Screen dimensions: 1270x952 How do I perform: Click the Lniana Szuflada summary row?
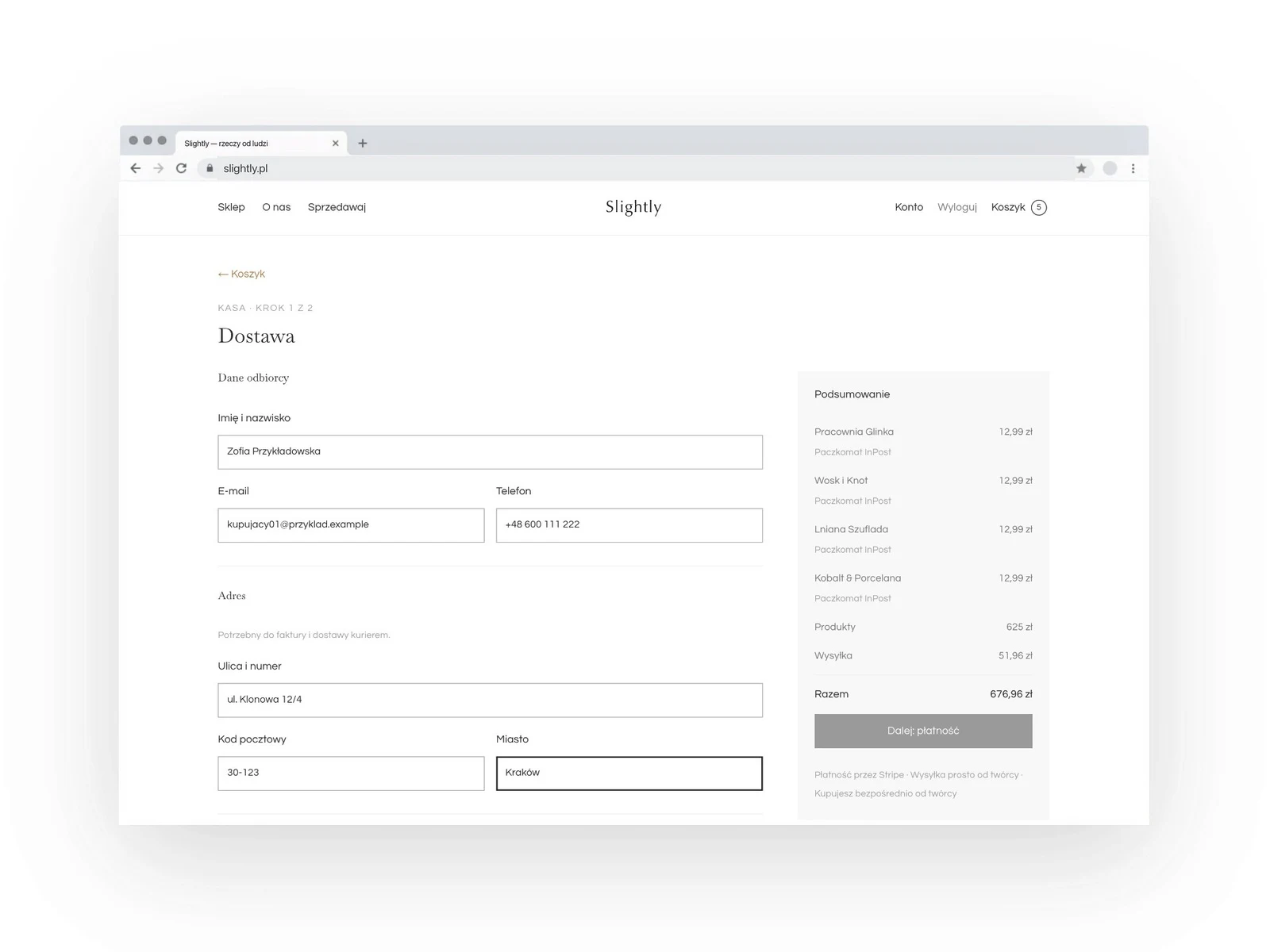click(923, 539)
